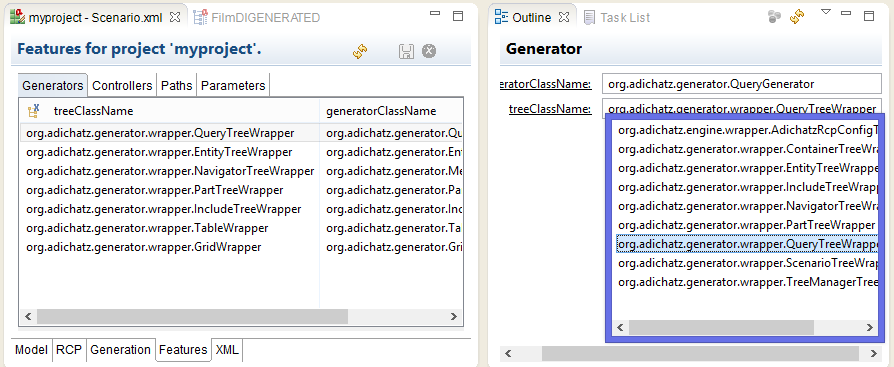The image size is (894, 367).
Task: Select the NavigatorTreeWrapper row in the generators table
Action: tap(241, 171)
